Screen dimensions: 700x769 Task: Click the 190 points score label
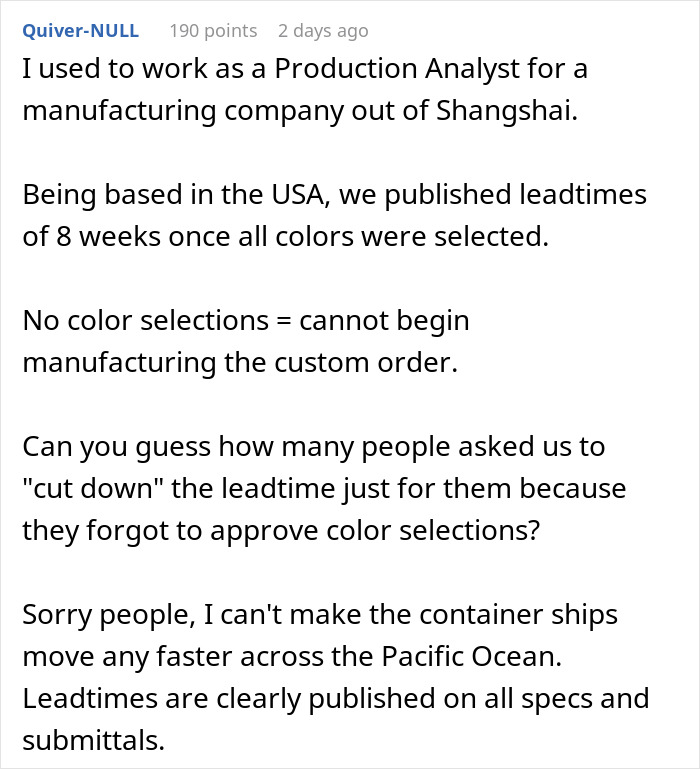(x=213, y=31)
